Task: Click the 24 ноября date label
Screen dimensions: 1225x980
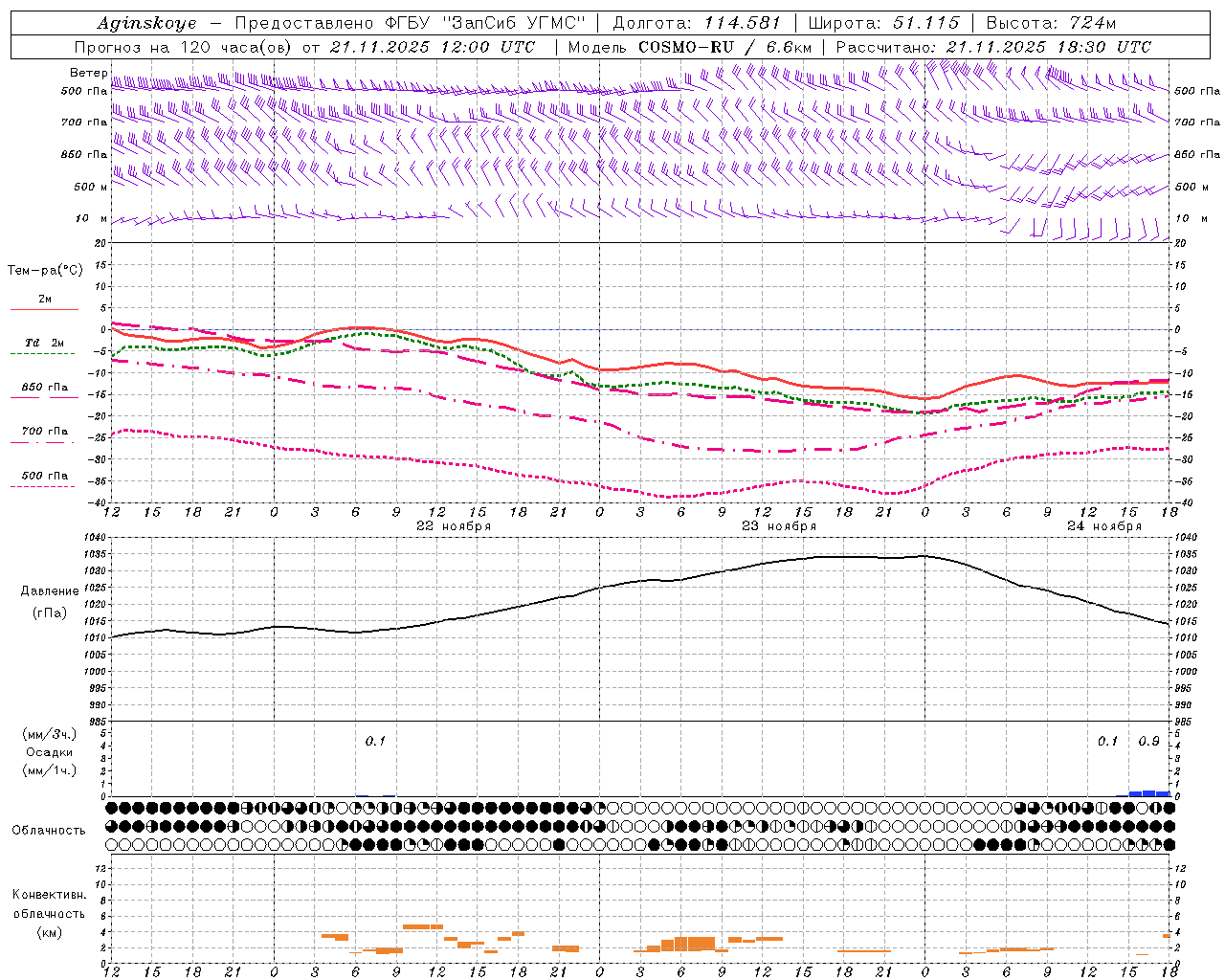Action: pyautogui.click(x=1104, y=526)
